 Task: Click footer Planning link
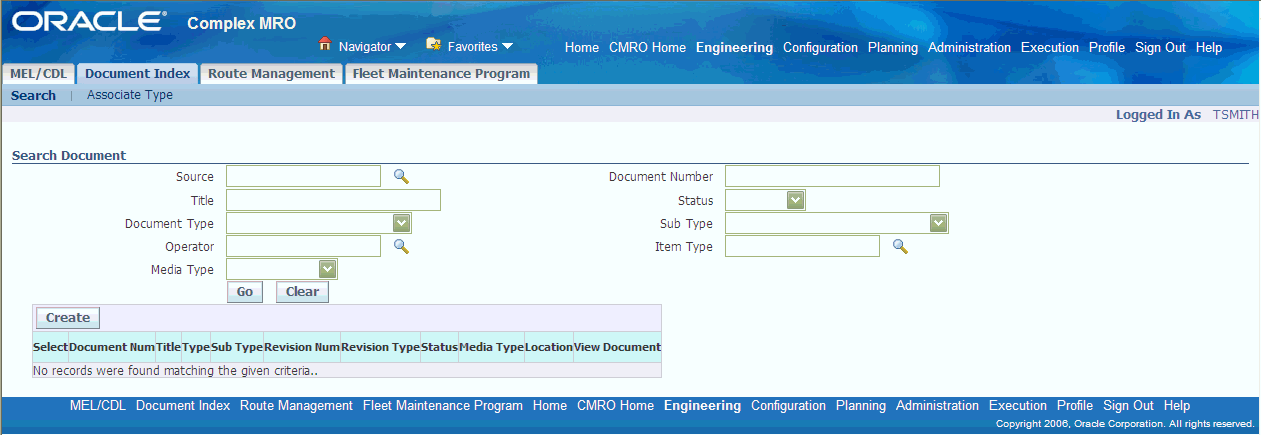(x=861, y=406)
